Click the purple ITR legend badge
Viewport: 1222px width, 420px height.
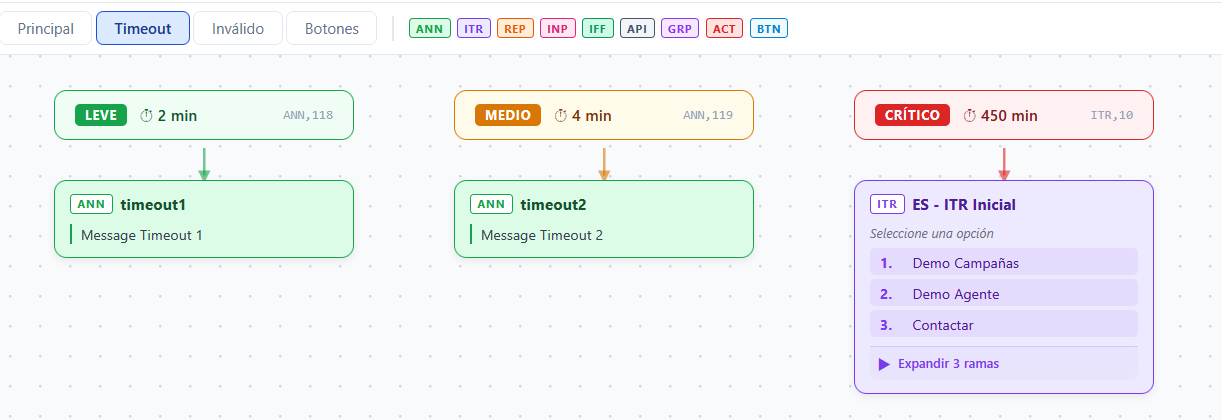(x=474, y=29)
